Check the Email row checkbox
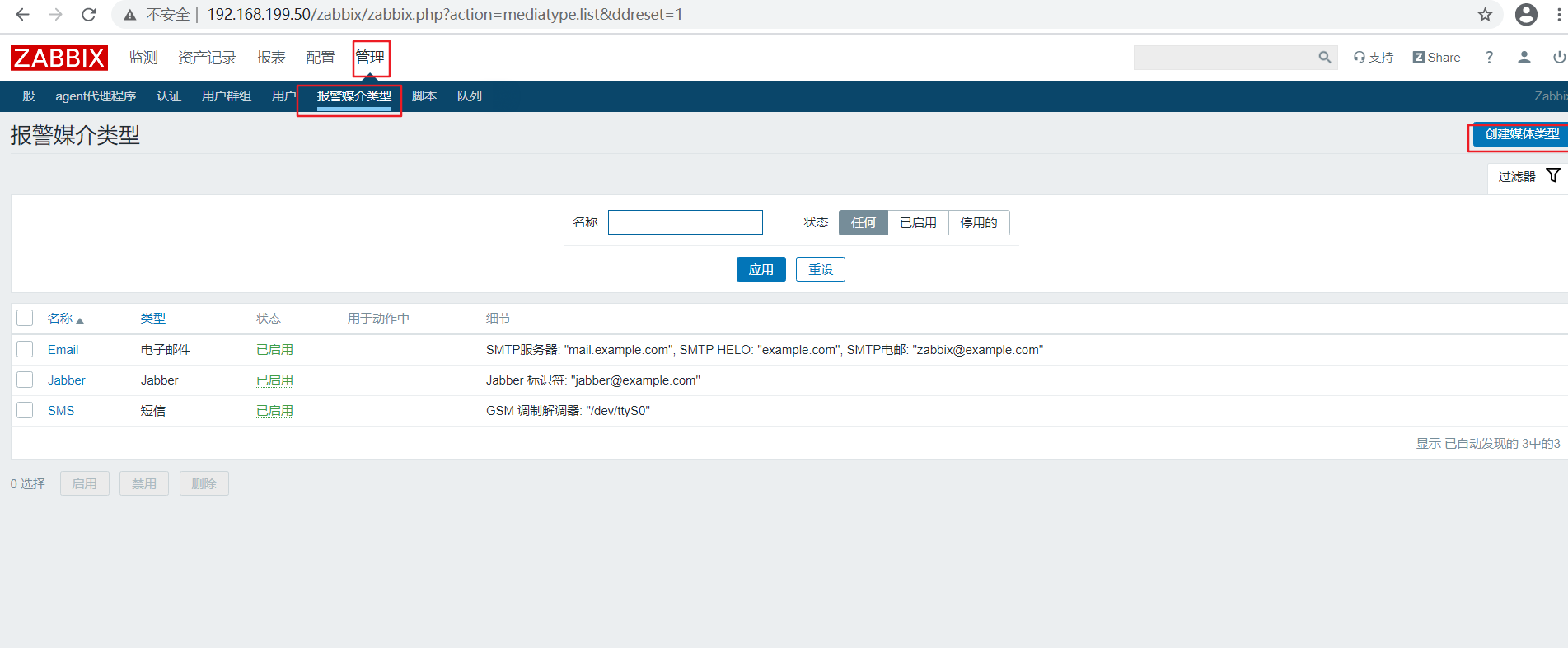 (25, 349)
